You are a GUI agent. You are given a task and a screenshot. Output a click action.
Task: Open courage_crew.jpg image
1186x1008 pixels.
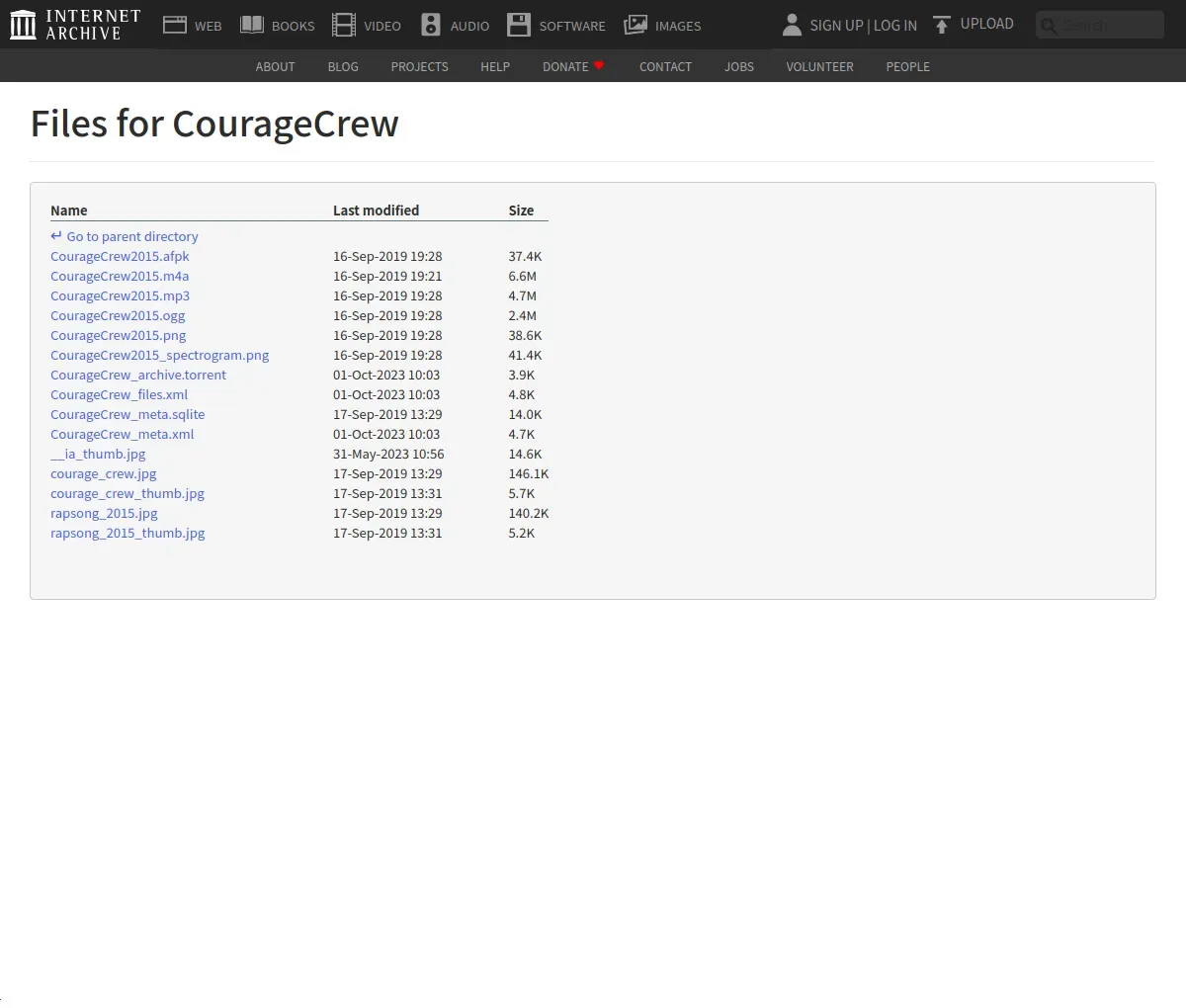[x=103, y=474]
